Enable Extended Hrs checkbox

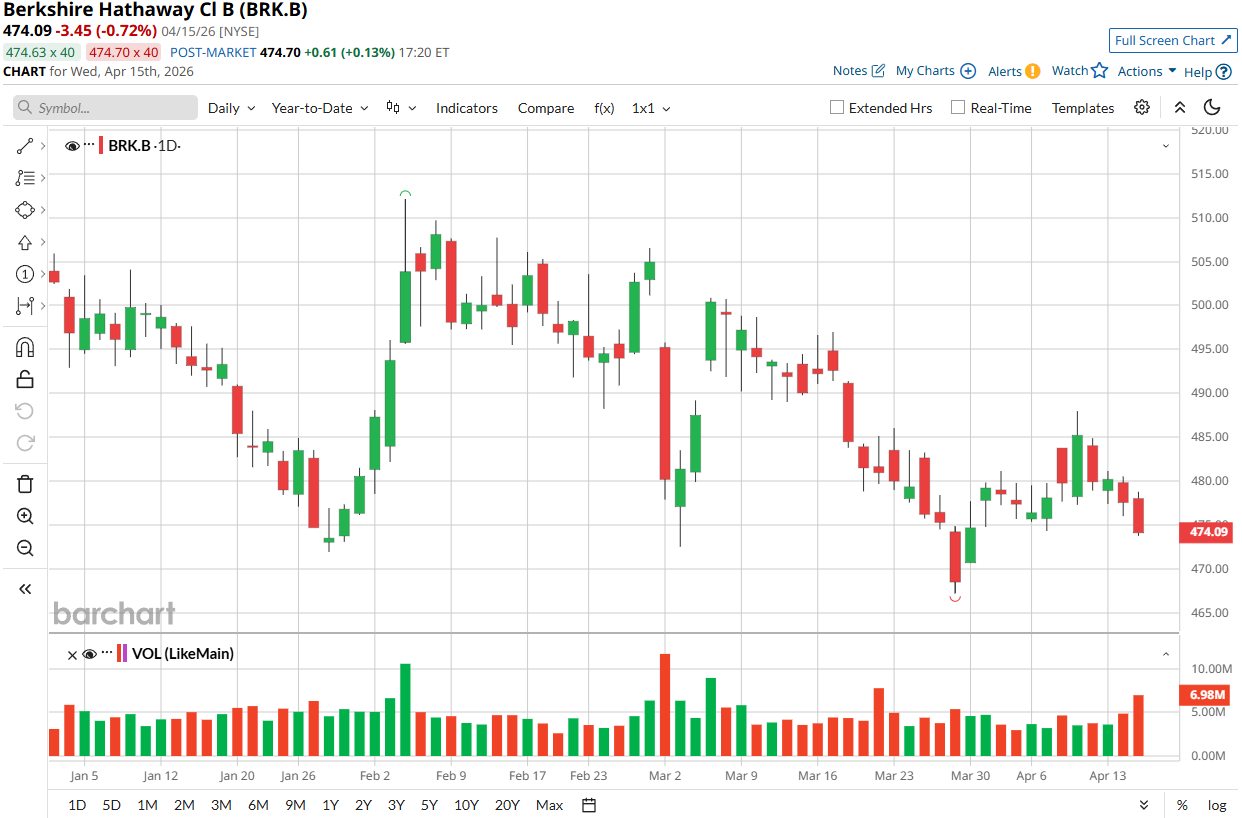pyautogui.click(x=838, y=108)
